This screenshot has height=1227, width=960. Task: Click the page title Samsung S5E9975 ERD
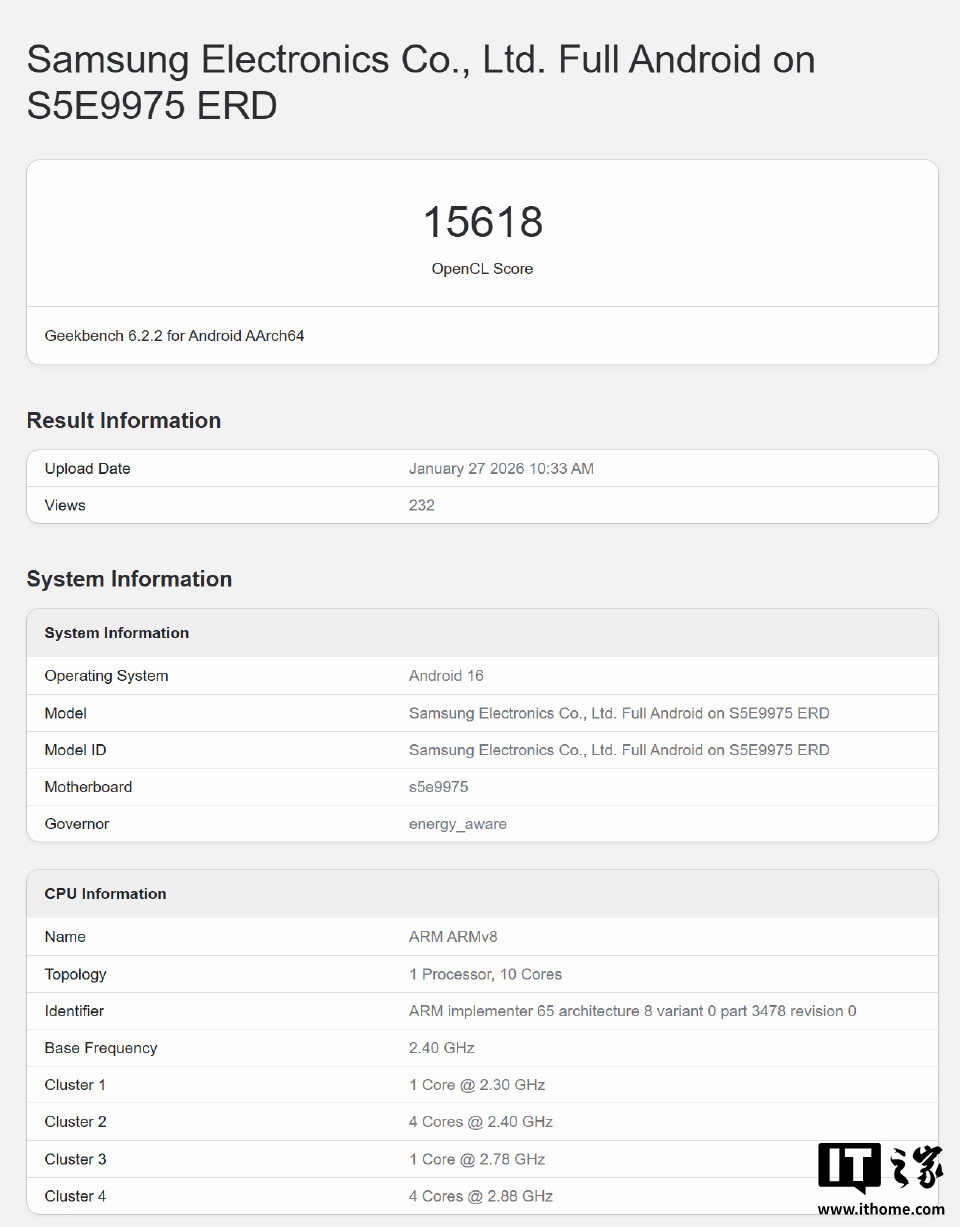pos(420,82)
